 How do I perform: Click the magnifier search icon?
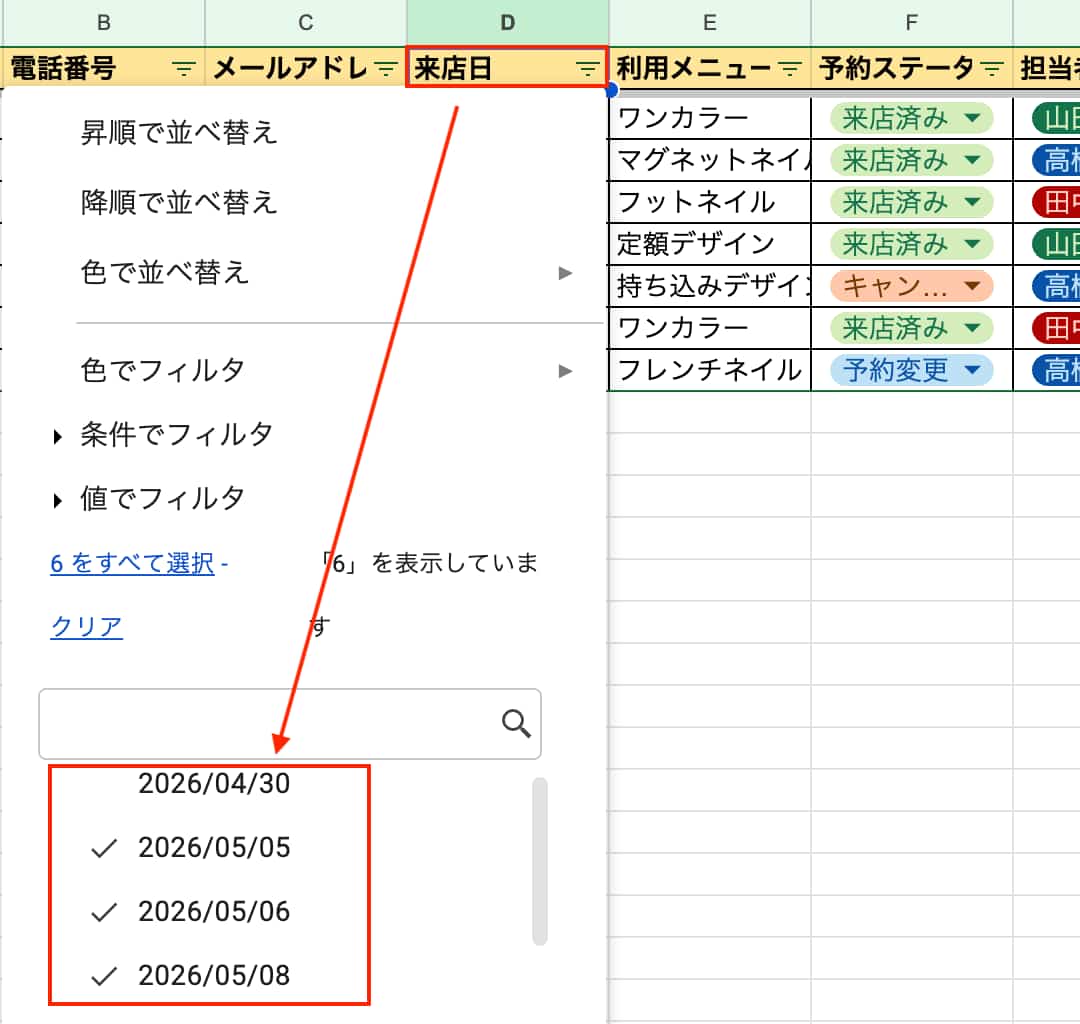pyautogui.click(x=516, y=724)
